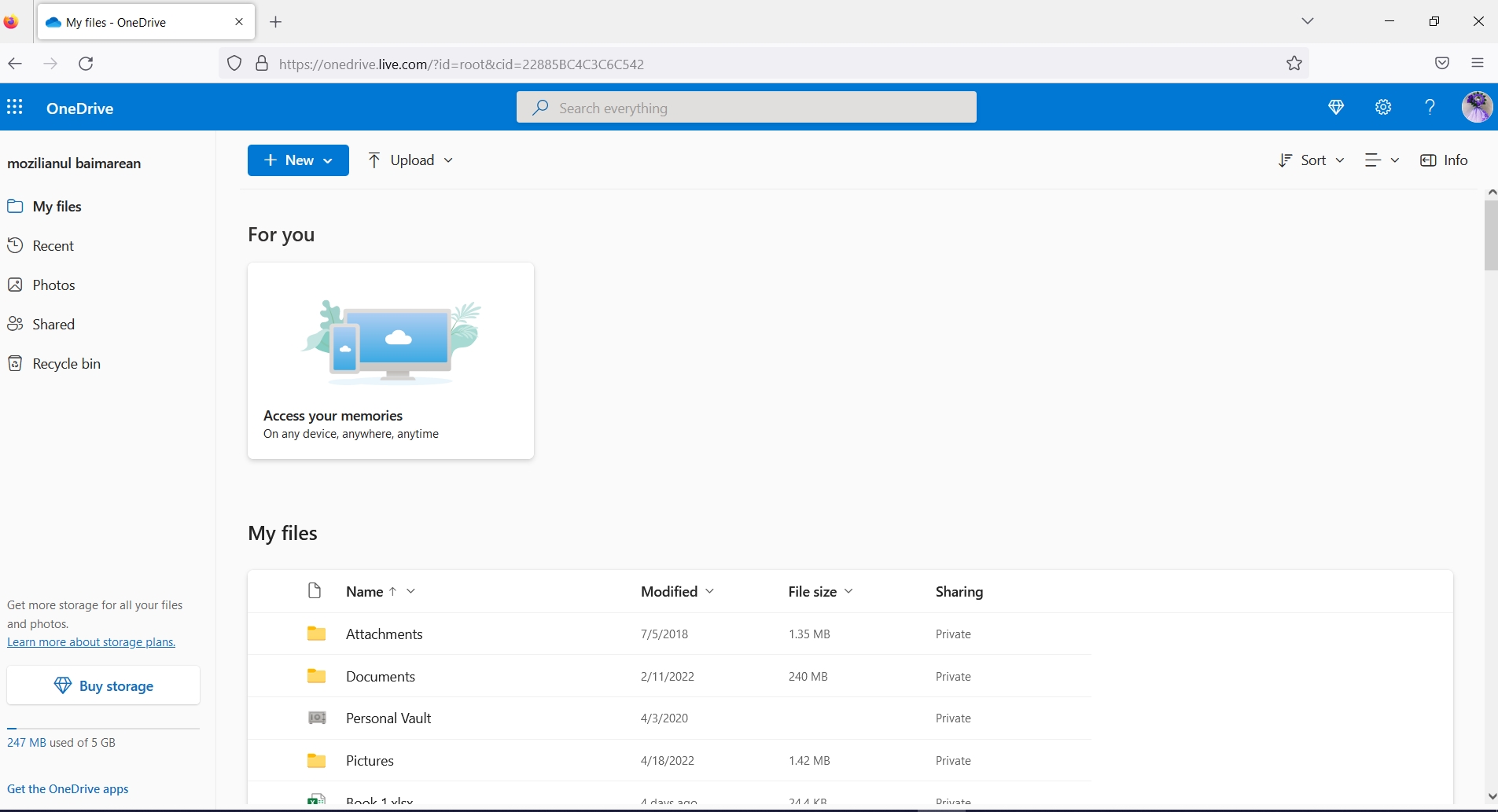Expand the New button dropdown
The image size is (1498, 812).
click(327, 160)
